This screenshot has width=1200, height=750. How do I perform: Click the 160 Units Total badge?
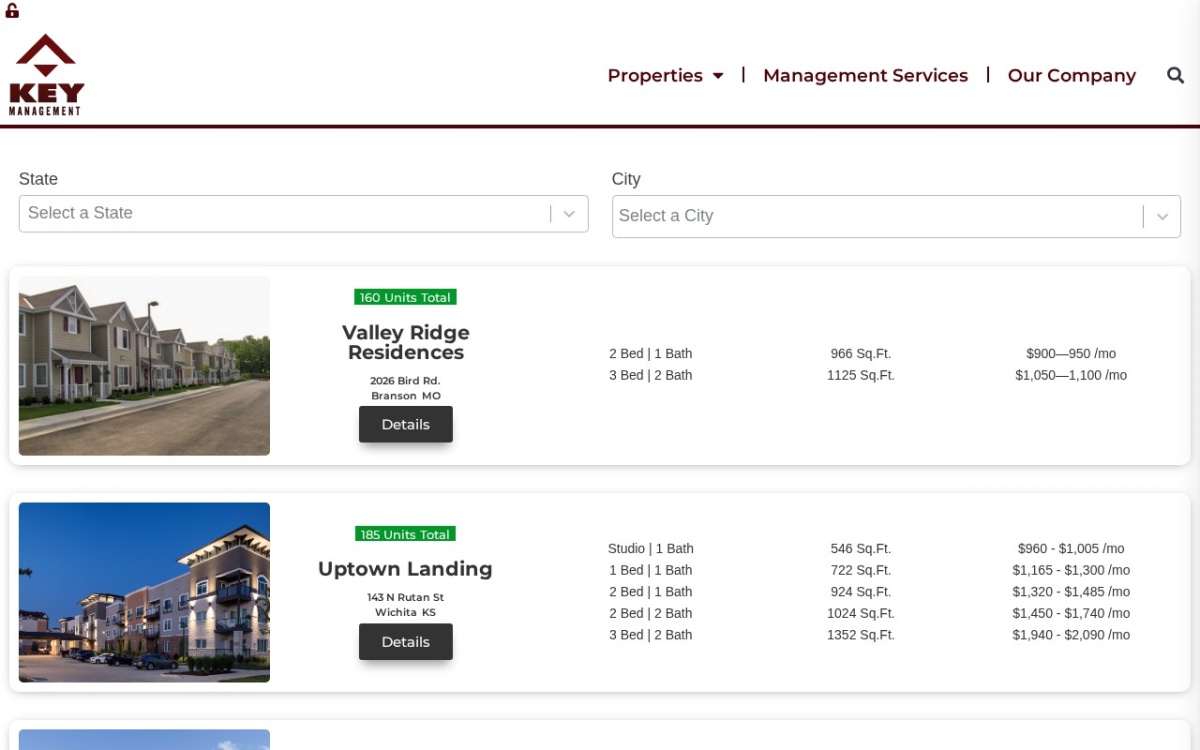coord(405,297)
